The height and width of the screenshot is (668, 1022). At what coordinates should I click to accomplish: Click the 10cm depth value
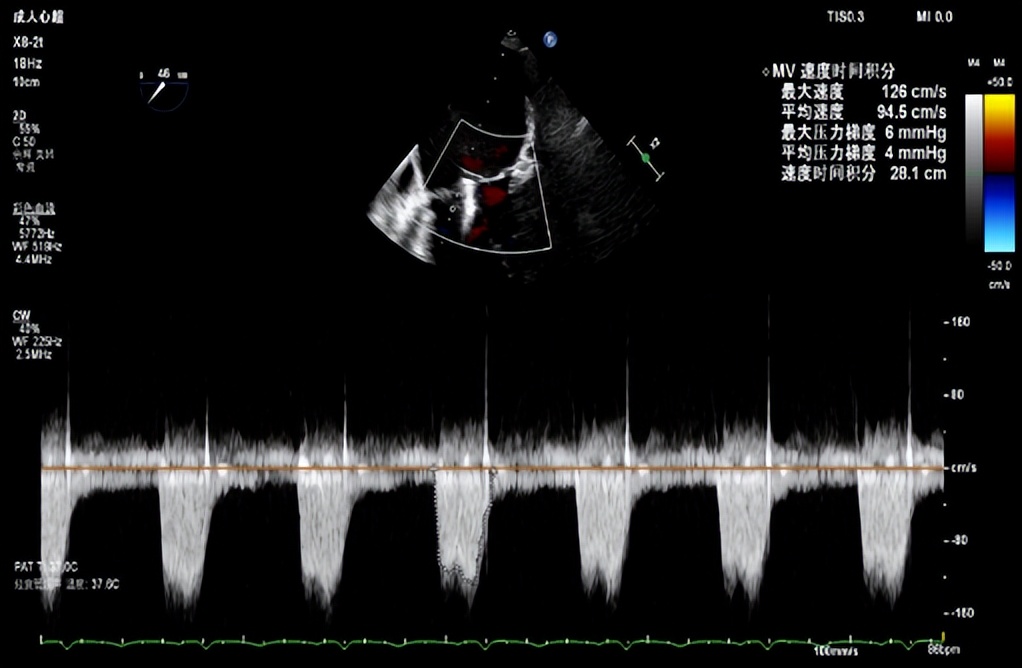[26, 82]
